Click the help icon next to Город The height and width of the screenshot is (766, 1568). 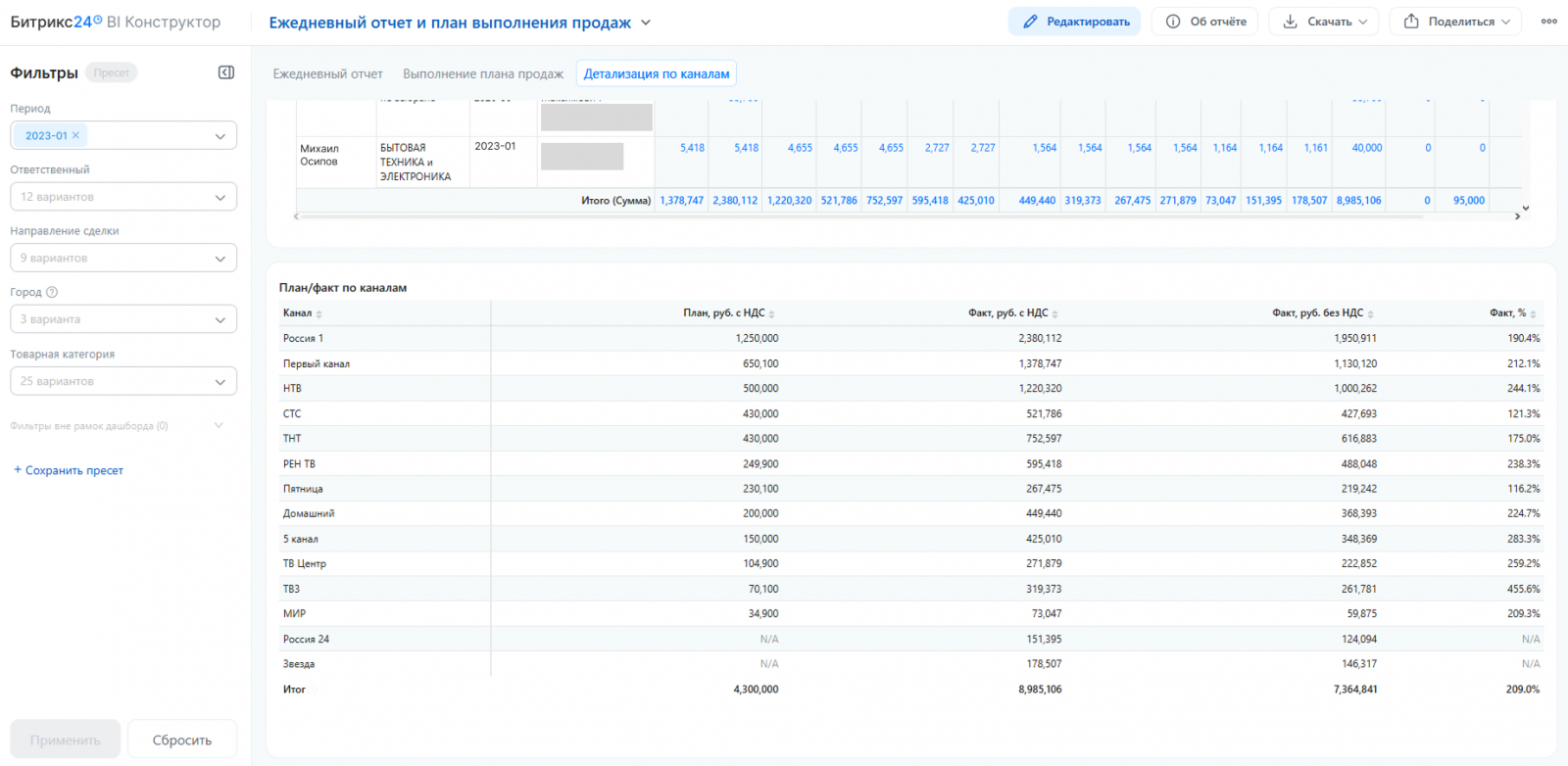(52, 292)
